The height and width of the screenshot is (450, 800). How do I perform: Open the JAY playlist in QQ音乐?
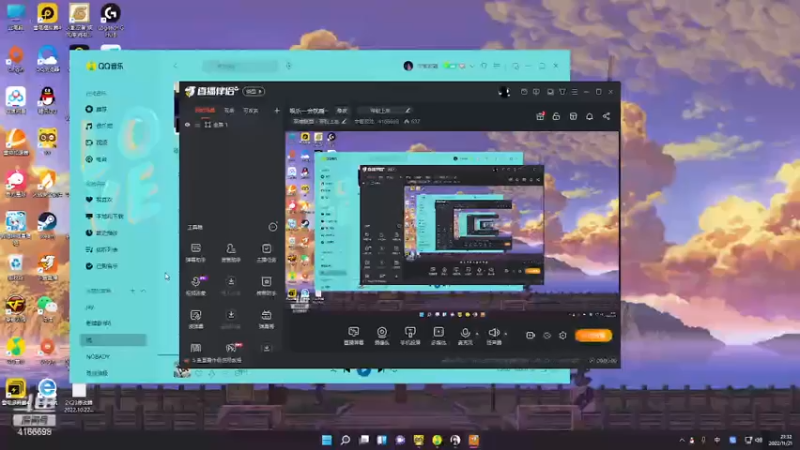click(90, 307)
